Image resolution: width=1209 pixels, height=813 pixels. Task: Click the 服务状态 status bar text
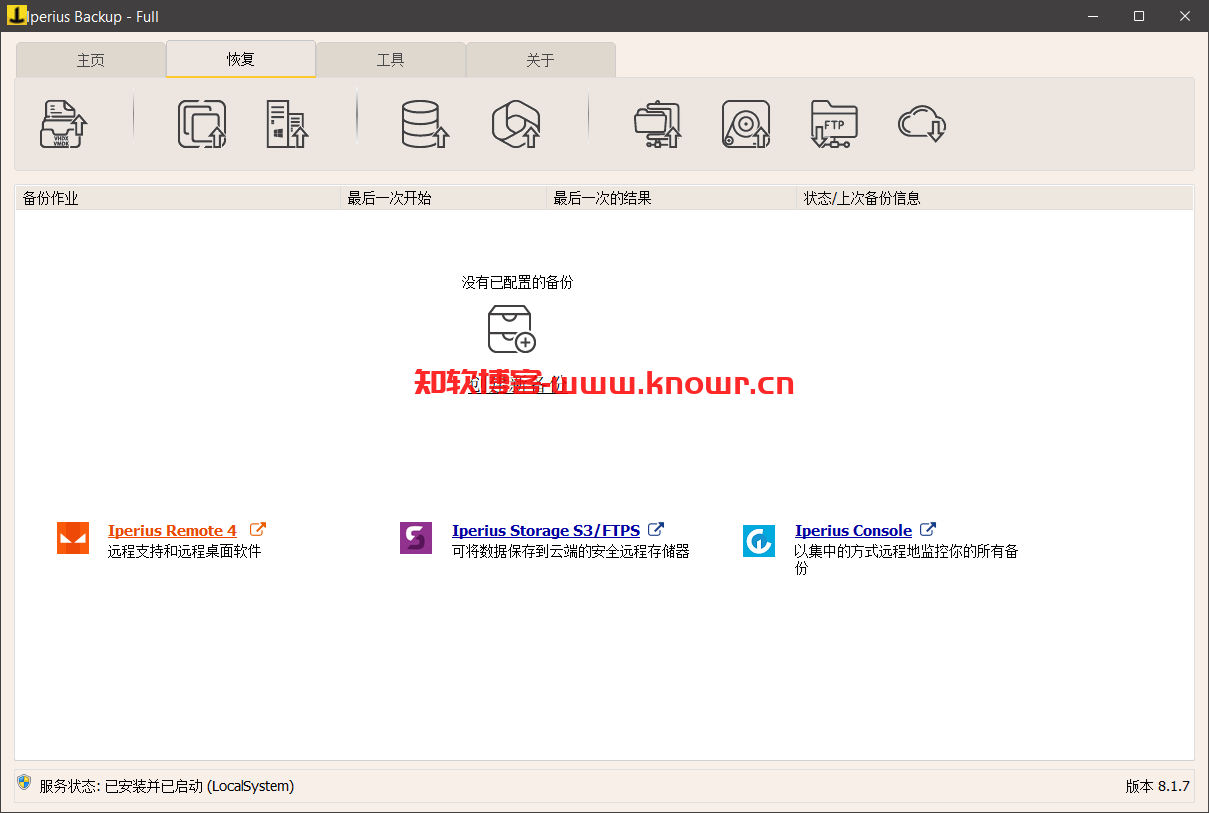167,786
